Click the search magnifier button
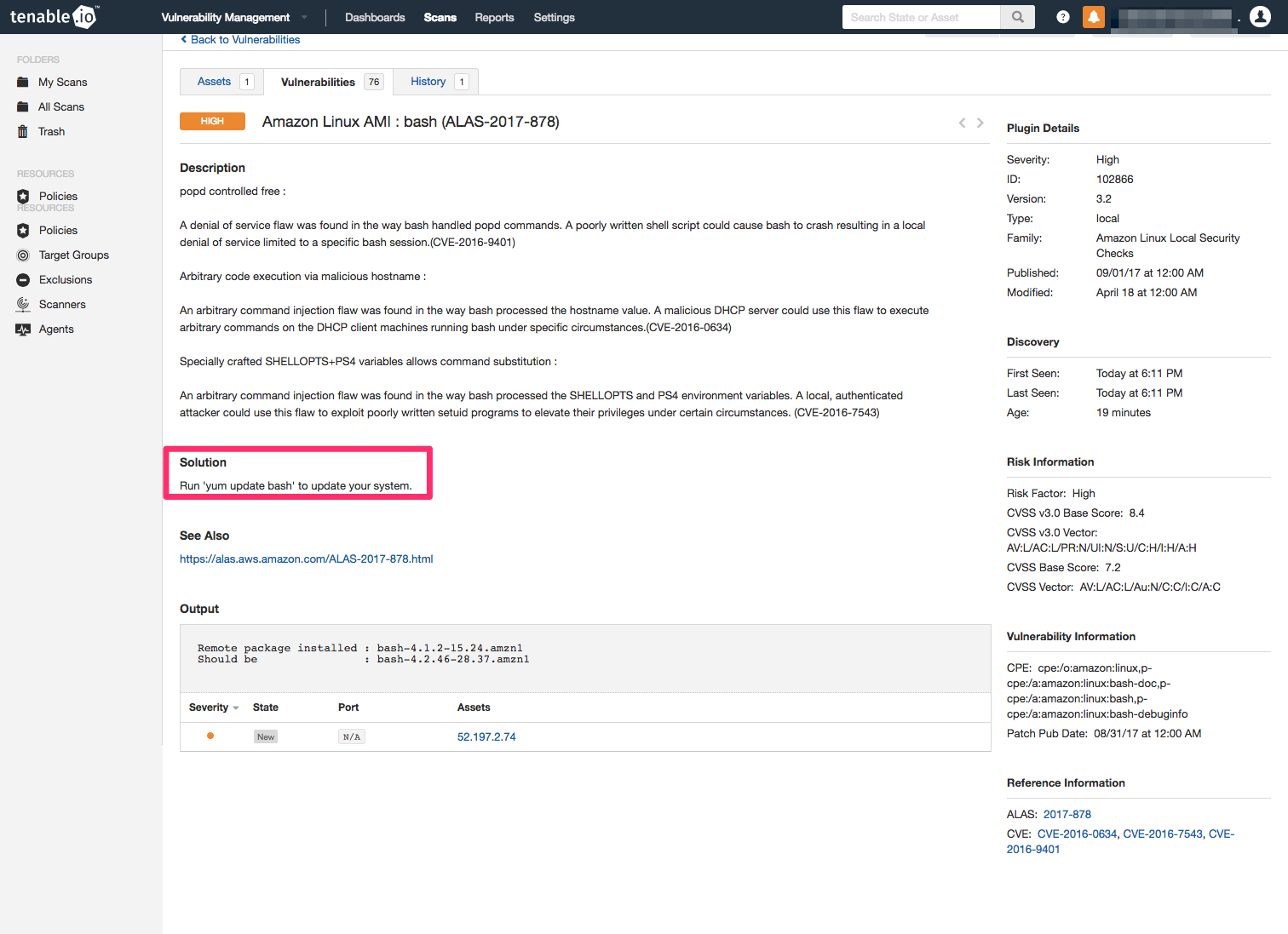Image resolution: width=1288 pixels, height=934 pixels. click(1017, 17)
